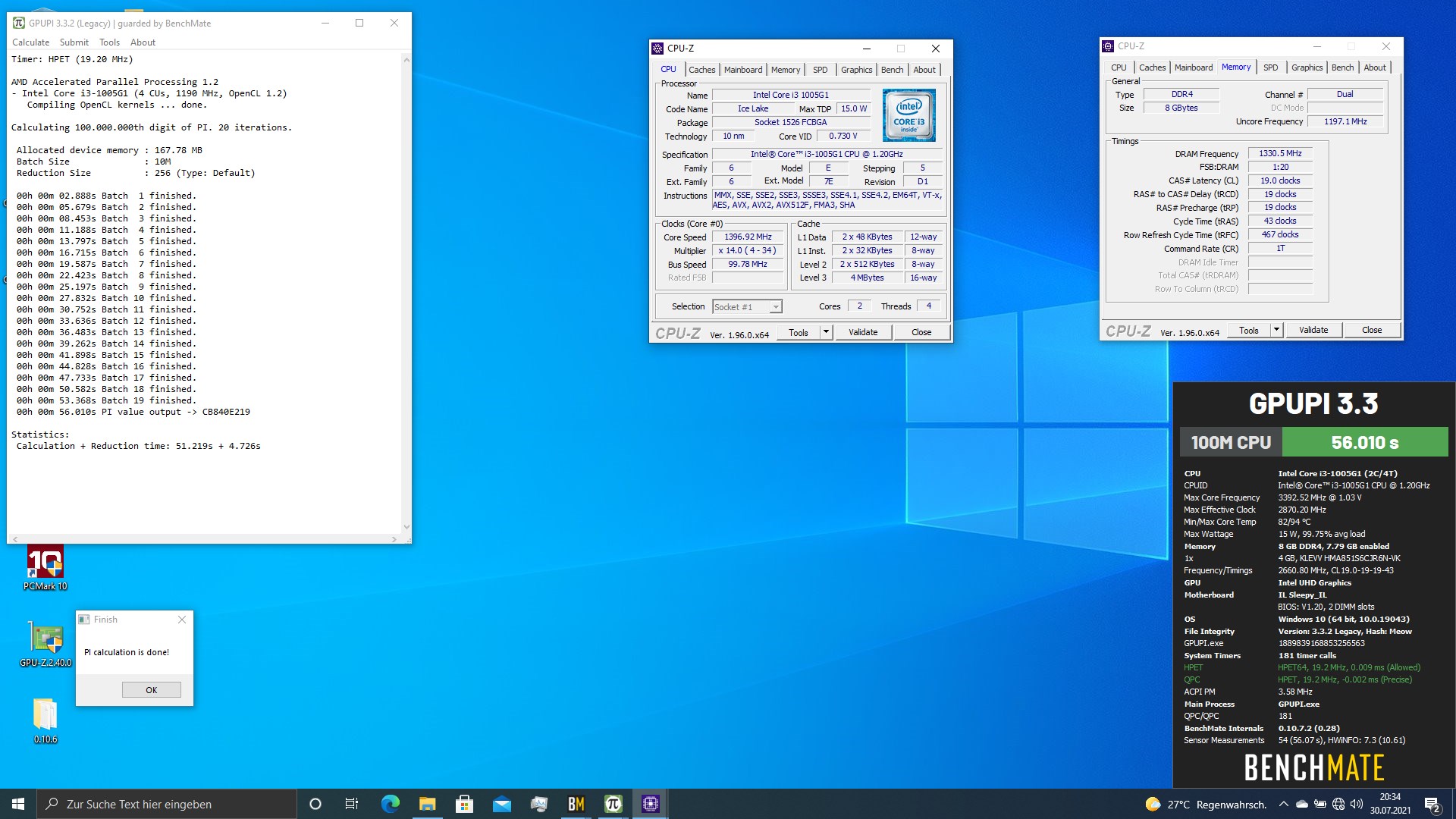Open Microsoft Store from taskbar

click(464, 804)
